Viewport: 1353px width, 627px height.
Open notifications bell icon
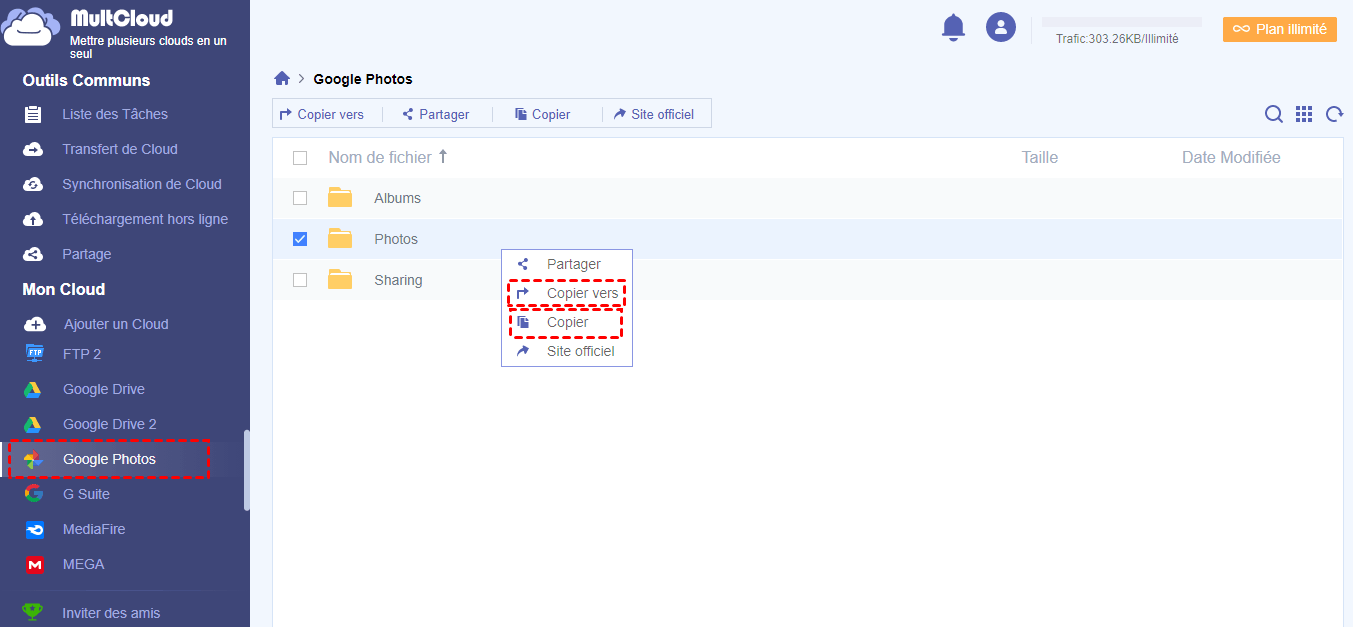click(954, 28)
